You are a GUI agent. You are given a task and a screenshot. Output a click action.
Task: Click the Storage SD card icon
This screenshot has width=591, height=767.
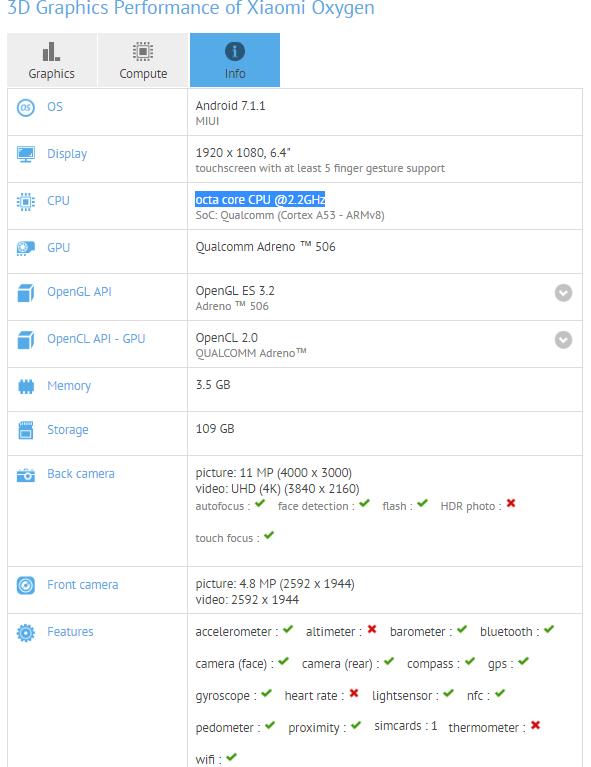click(x=26, y=430)
